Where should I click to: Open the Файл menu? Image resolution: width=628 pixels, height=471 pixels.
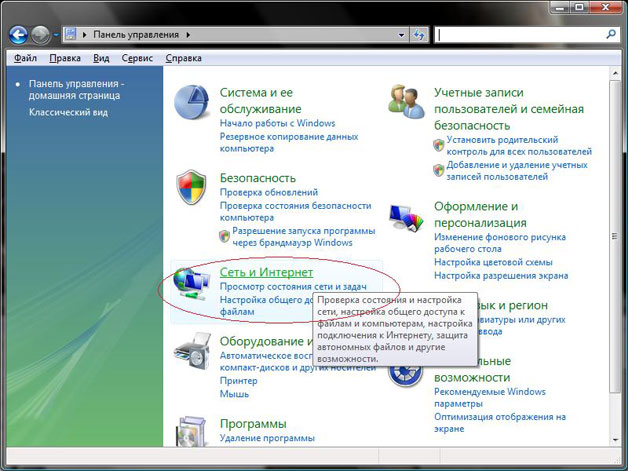point(25,58)
